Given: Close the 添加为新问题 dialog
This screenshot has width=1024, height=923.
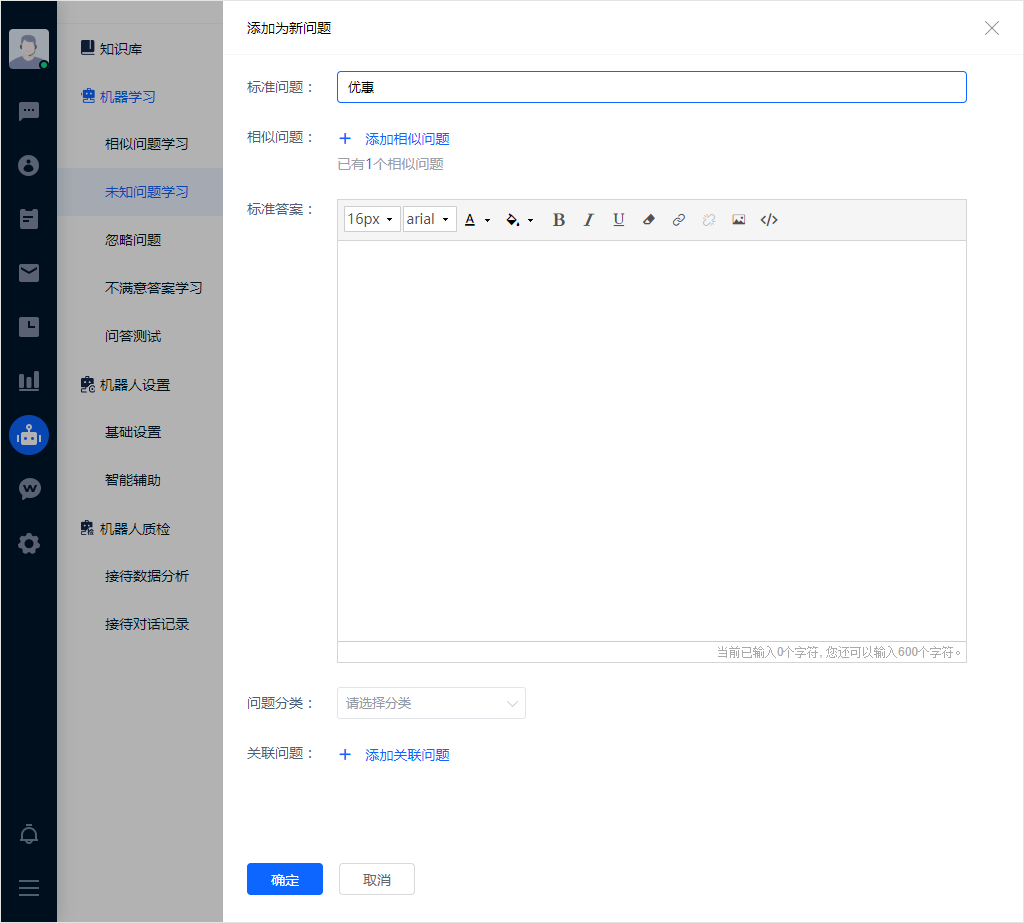Looking at the screenshot, I should click(991, 28).
